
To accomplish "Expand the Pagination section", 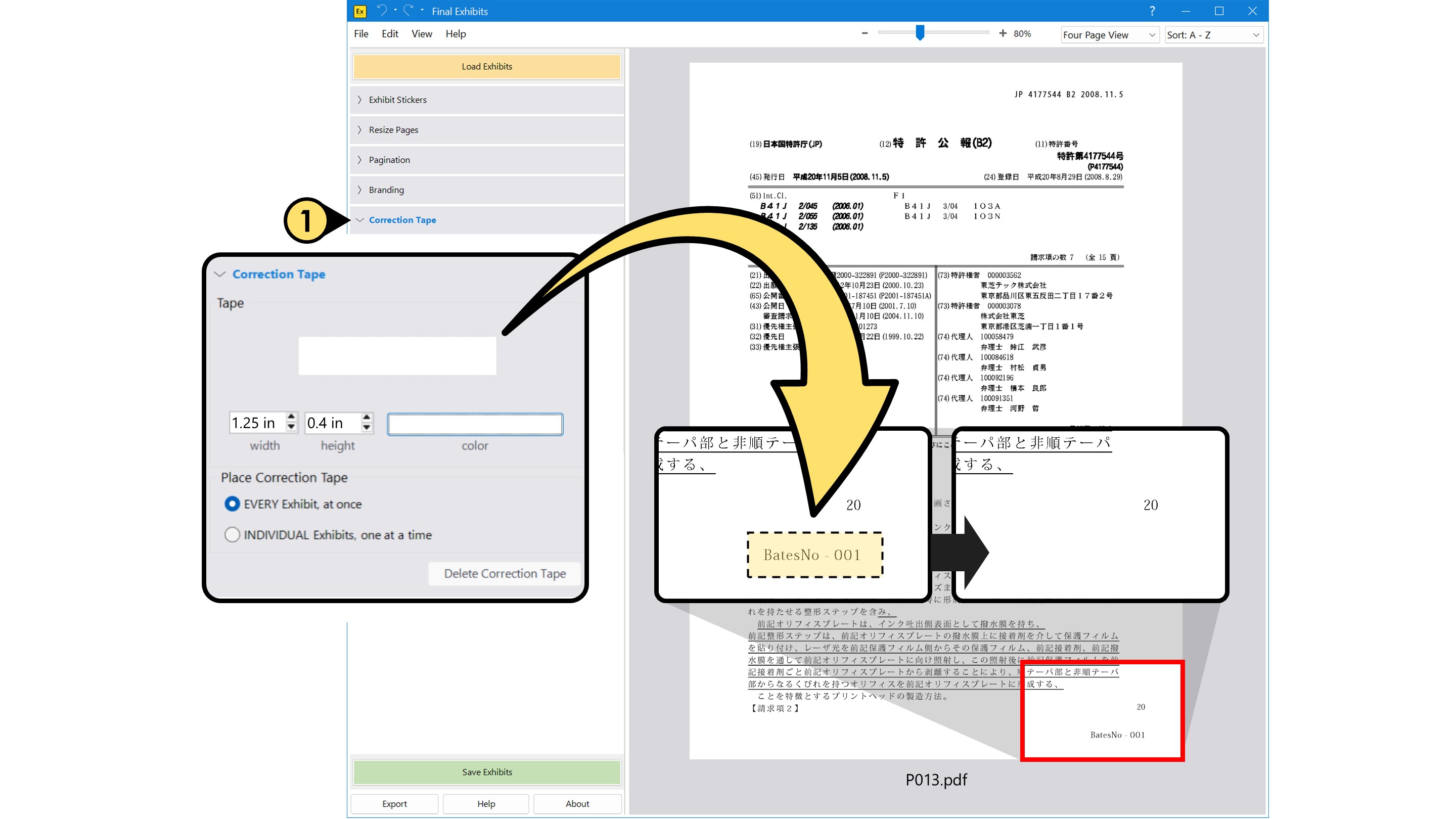I will point(389,160).
